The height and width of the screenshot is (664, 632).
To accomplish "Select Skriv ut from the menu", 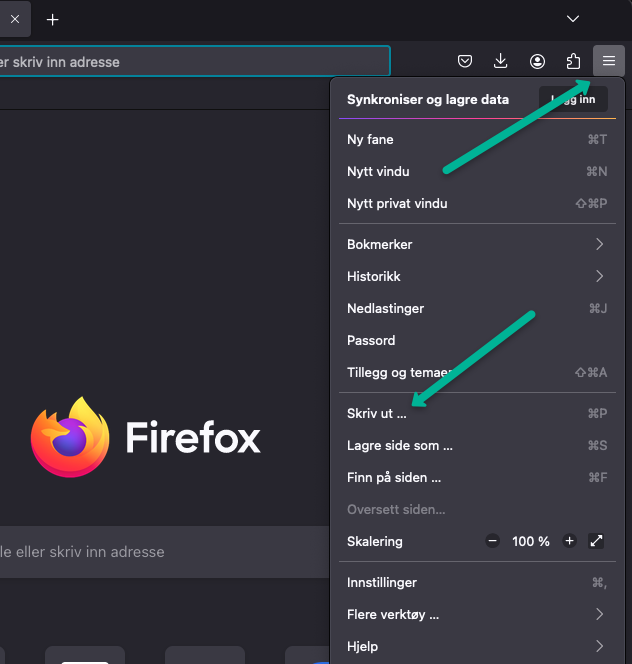I will tap(377, 413).
